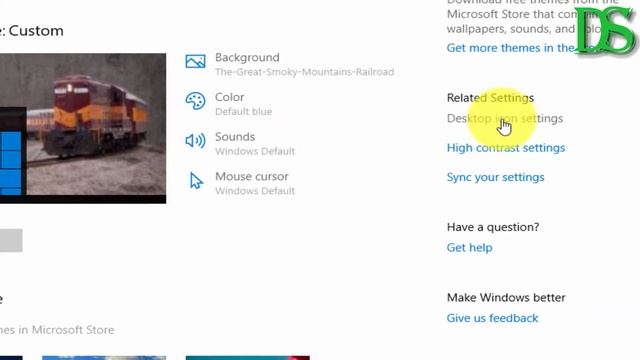The height and width of the screenshot is (360, 640).
Task: Click the Get help link
Action: [x=469, y=248]
